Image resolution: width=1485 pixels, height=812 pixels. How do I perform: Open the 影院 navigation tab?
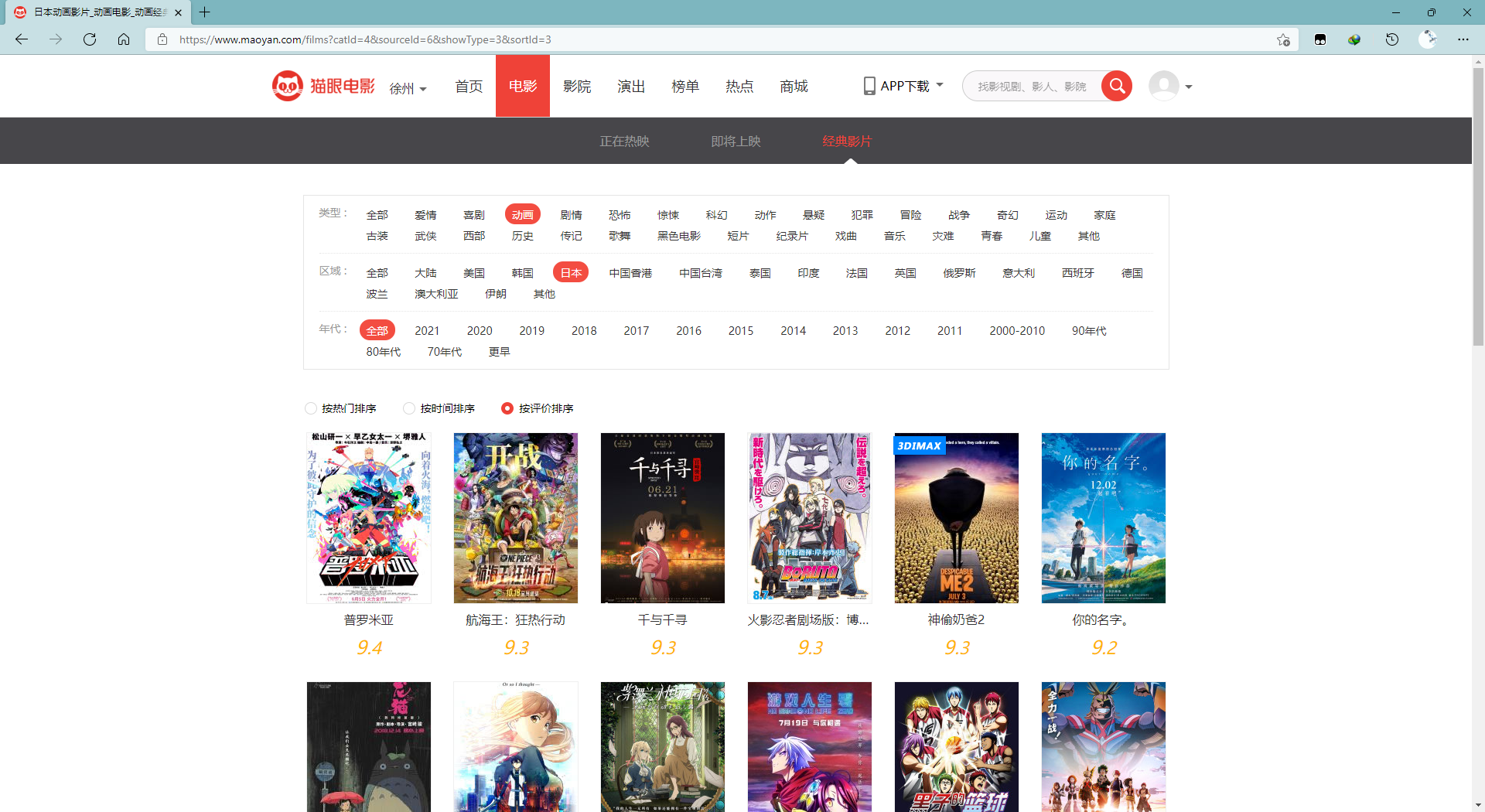click(x=577, y=86)
